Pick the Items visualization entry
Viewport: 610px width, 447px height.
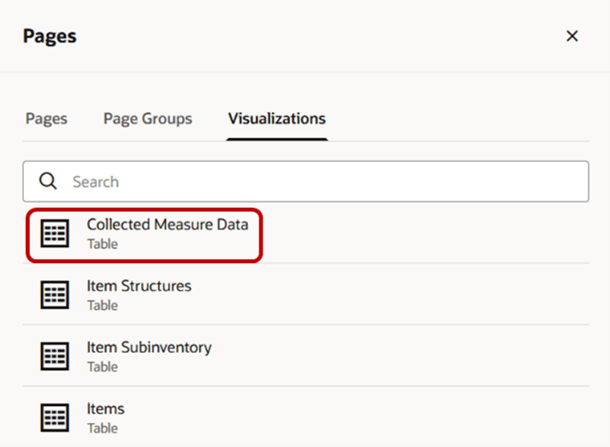click(x=105, y=409)
